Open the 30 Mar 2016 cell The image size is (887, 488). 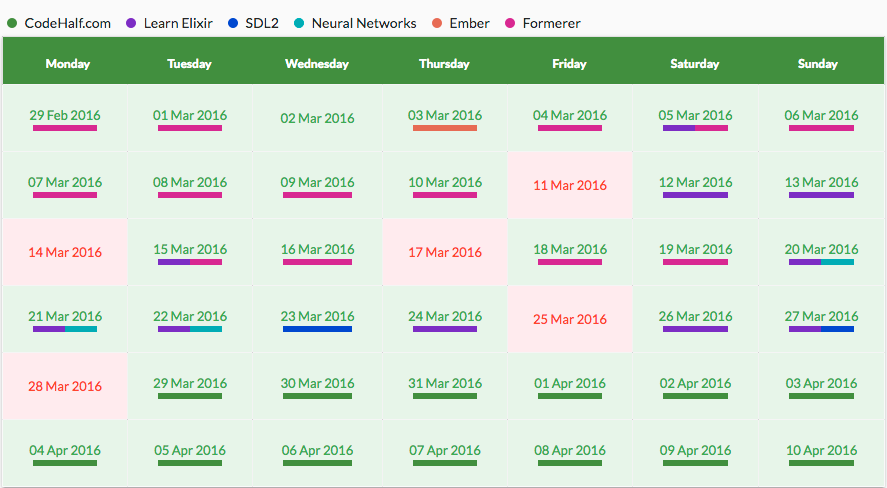point(317,386)
